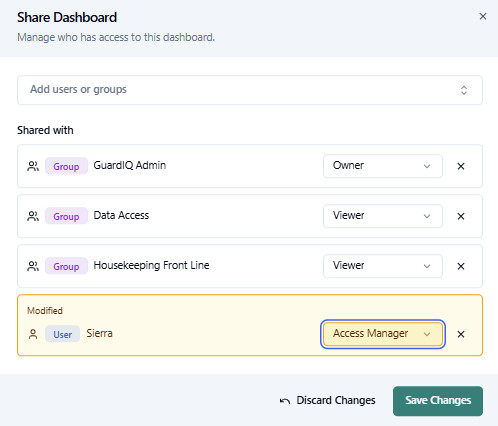The height and width of the screenshot is (426, 498).
Task: Select the Data Access name text
Action: [x=121, y=215]
